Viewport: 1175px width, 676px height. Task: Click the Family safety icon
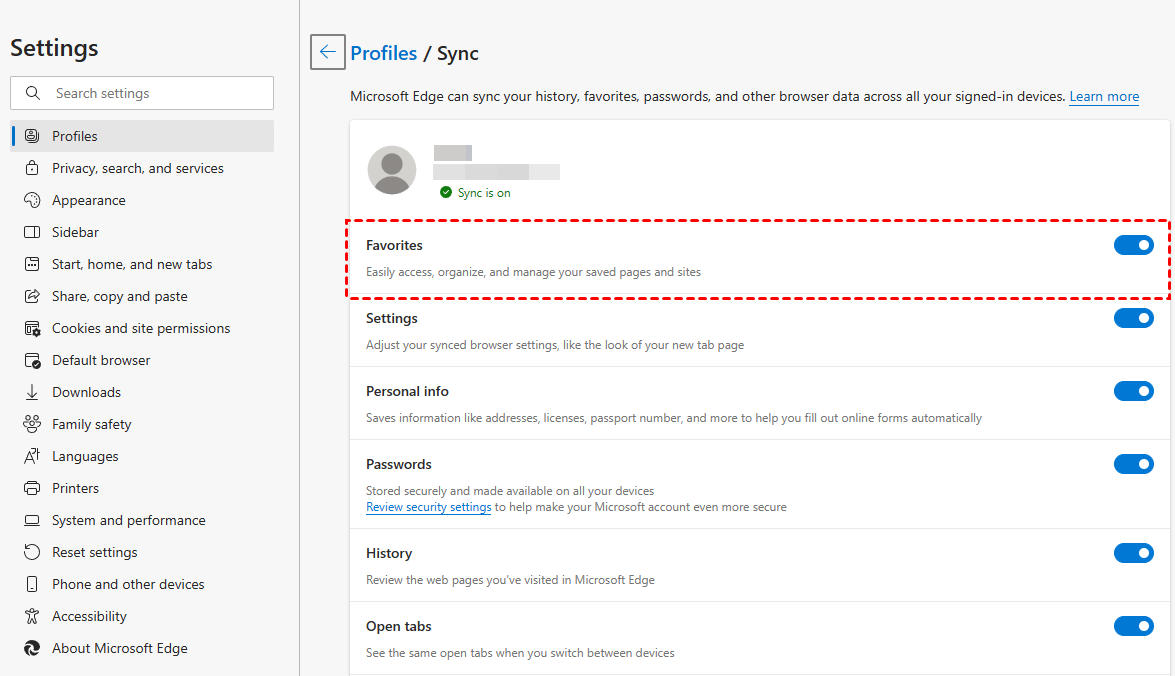(x=32, y=424)
